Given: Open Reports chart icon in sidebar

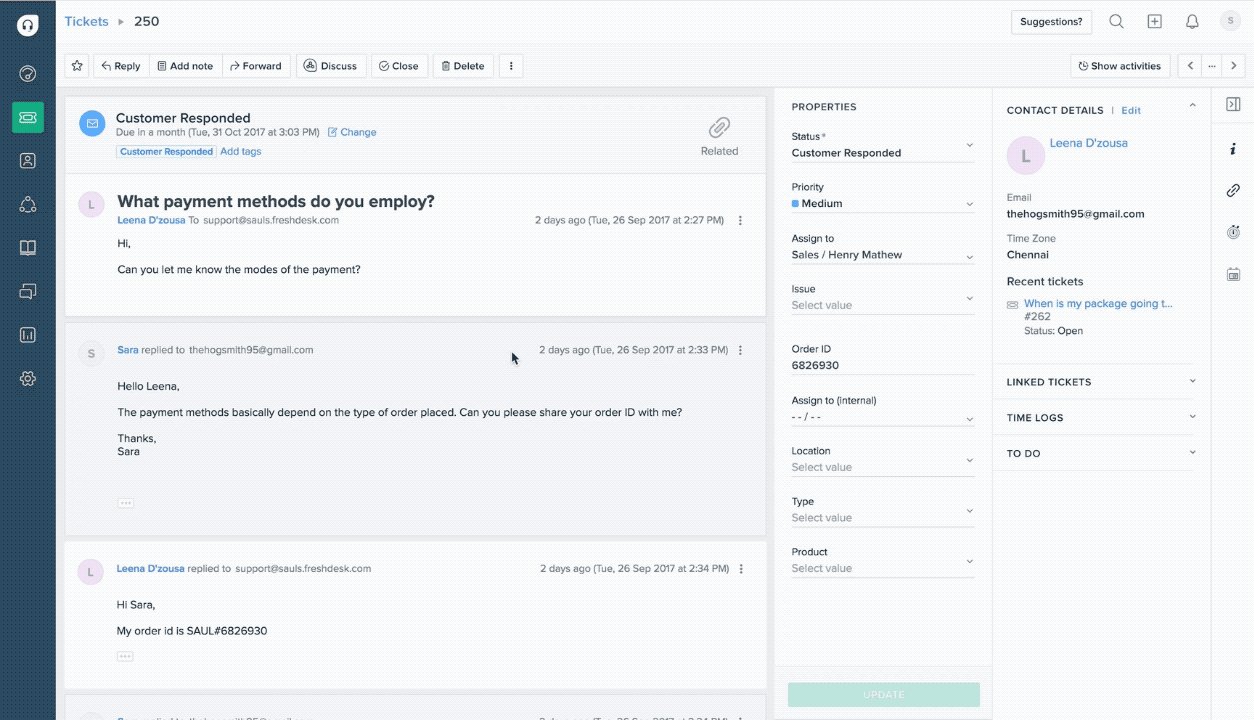Looking at the screenshot, I should tap(28, 335).
